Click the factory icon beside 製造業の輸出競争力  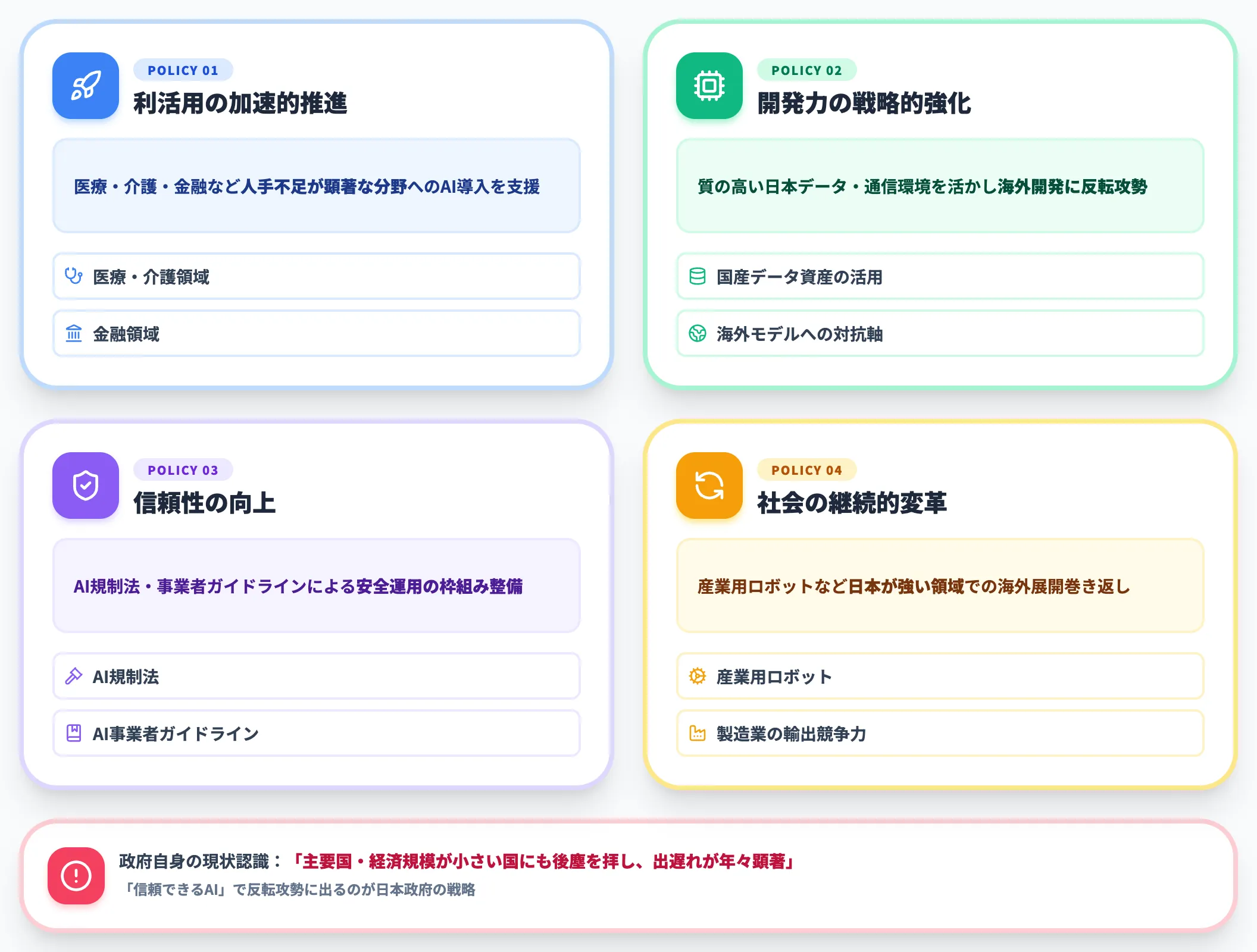tap(698, 733)
